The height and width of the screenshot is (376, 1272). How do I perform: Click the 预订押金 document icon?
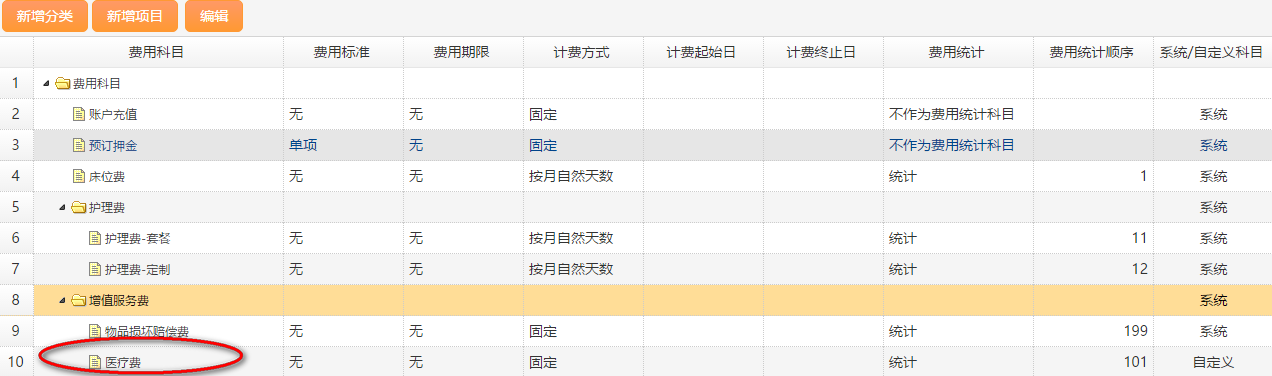click(x=79, y=145)
